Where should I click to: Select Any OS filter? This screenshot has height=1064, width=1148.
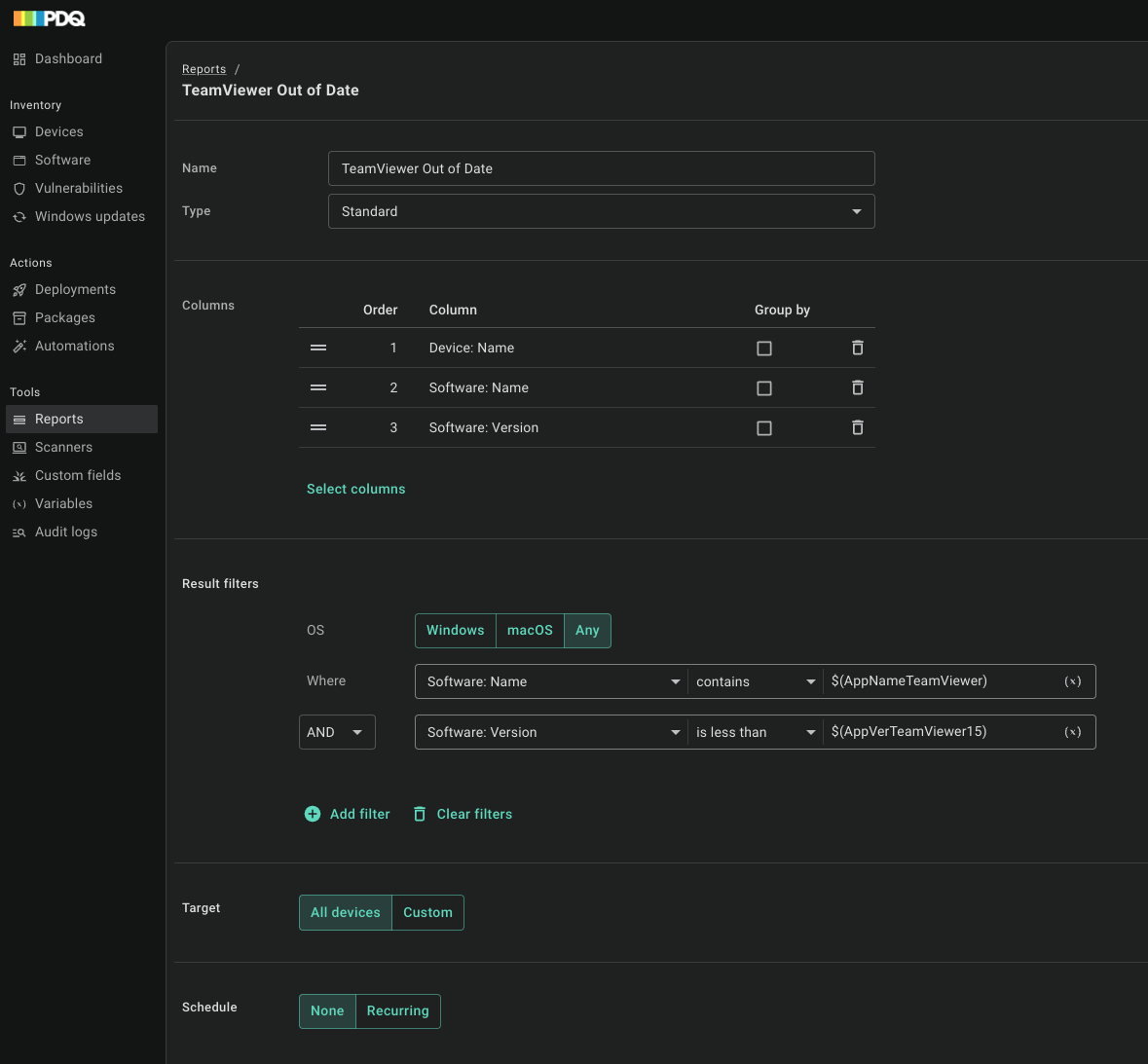587,631
